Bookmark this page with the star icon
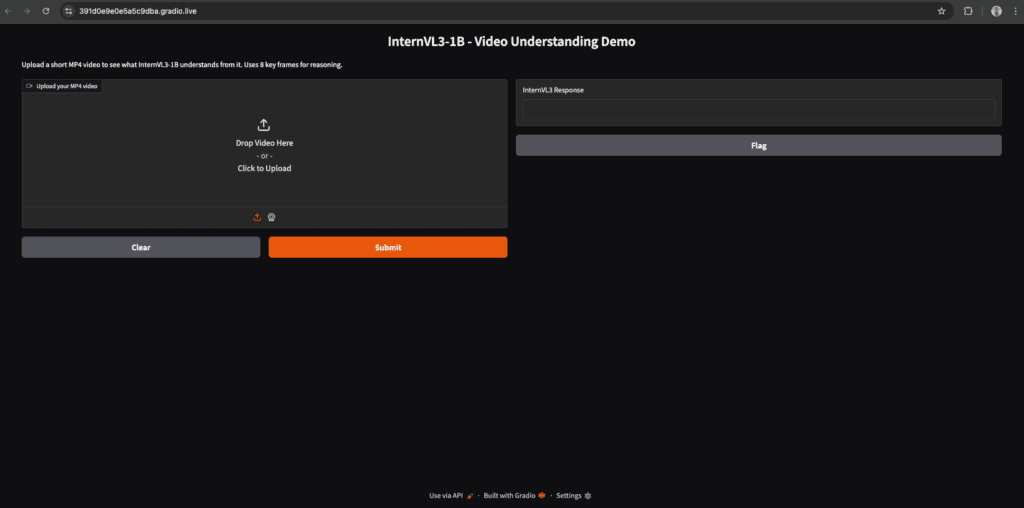 tap(941, 11)
